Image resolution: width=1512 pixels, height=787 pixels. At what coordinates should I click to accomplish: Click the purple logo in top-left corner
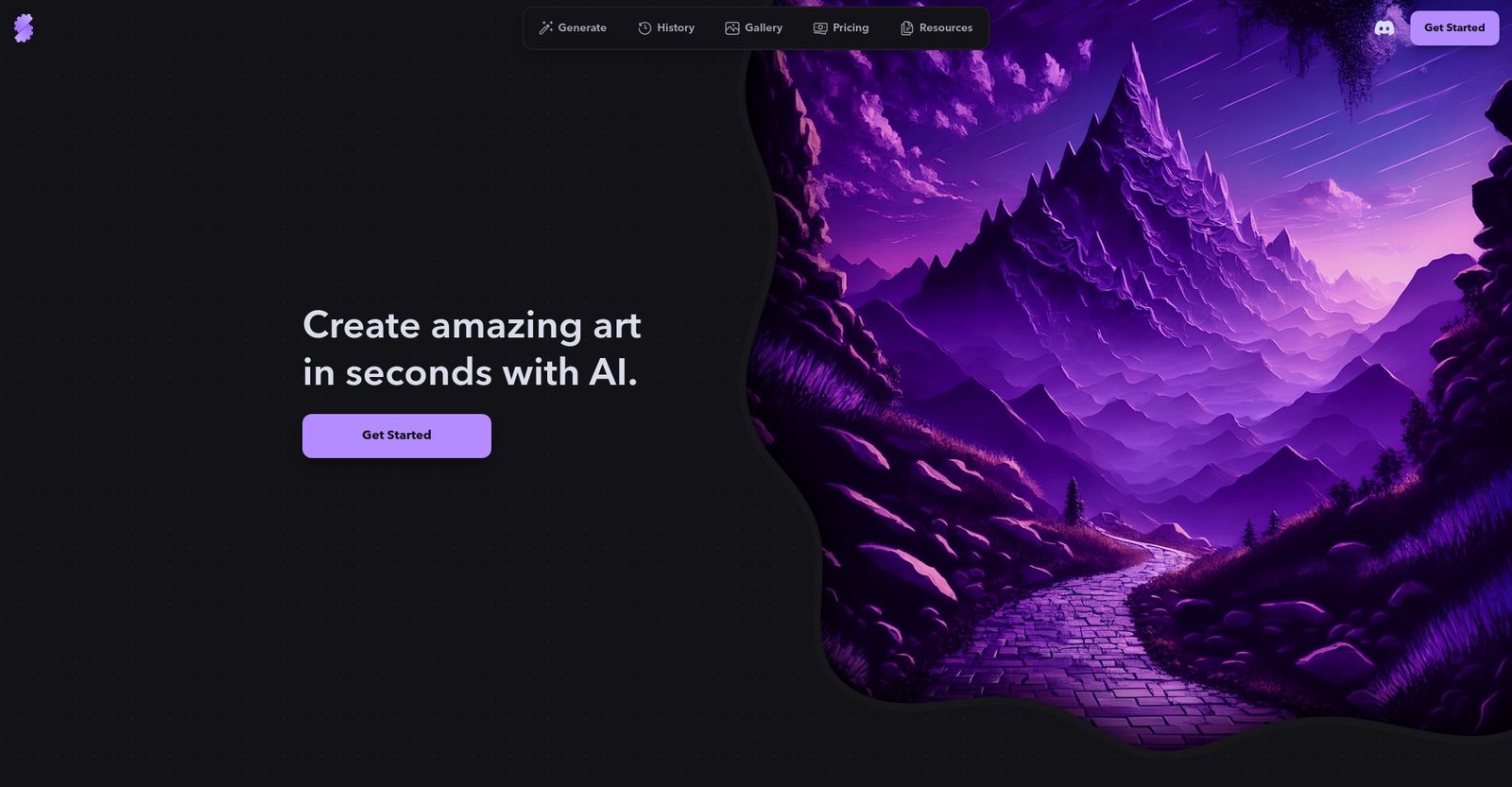tap(24, 28)
